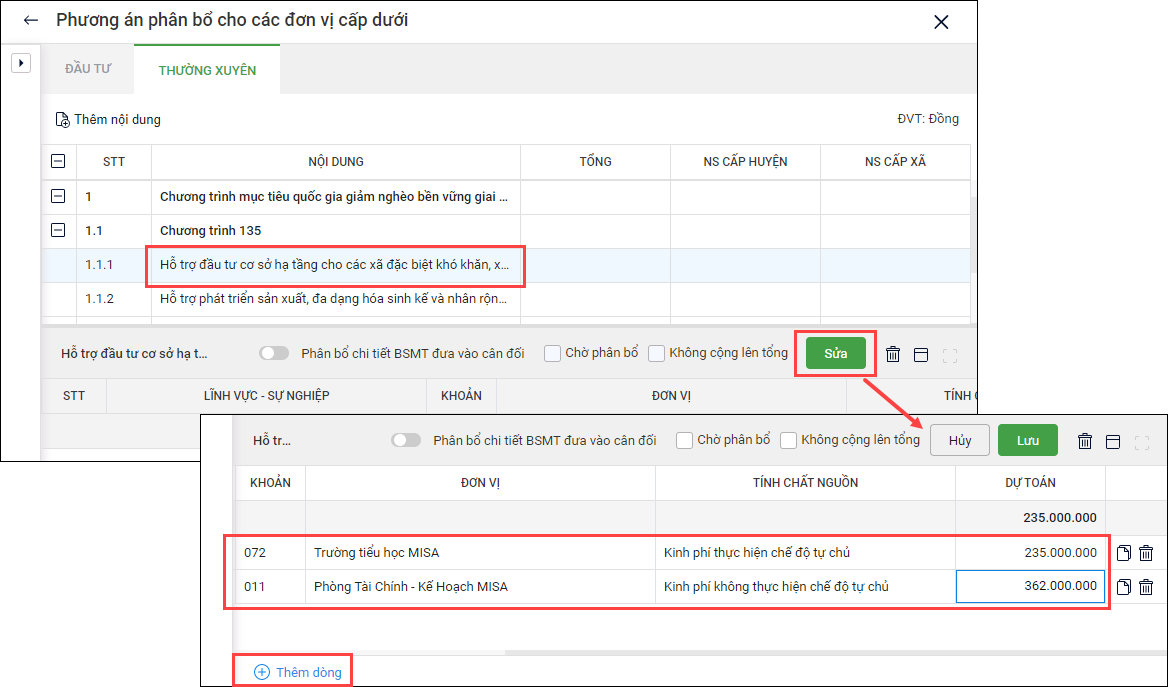The image size is (1168, 687).
Task: Click the 362.000.000 dự toán input field
Action: click(x=1030, y=587)
